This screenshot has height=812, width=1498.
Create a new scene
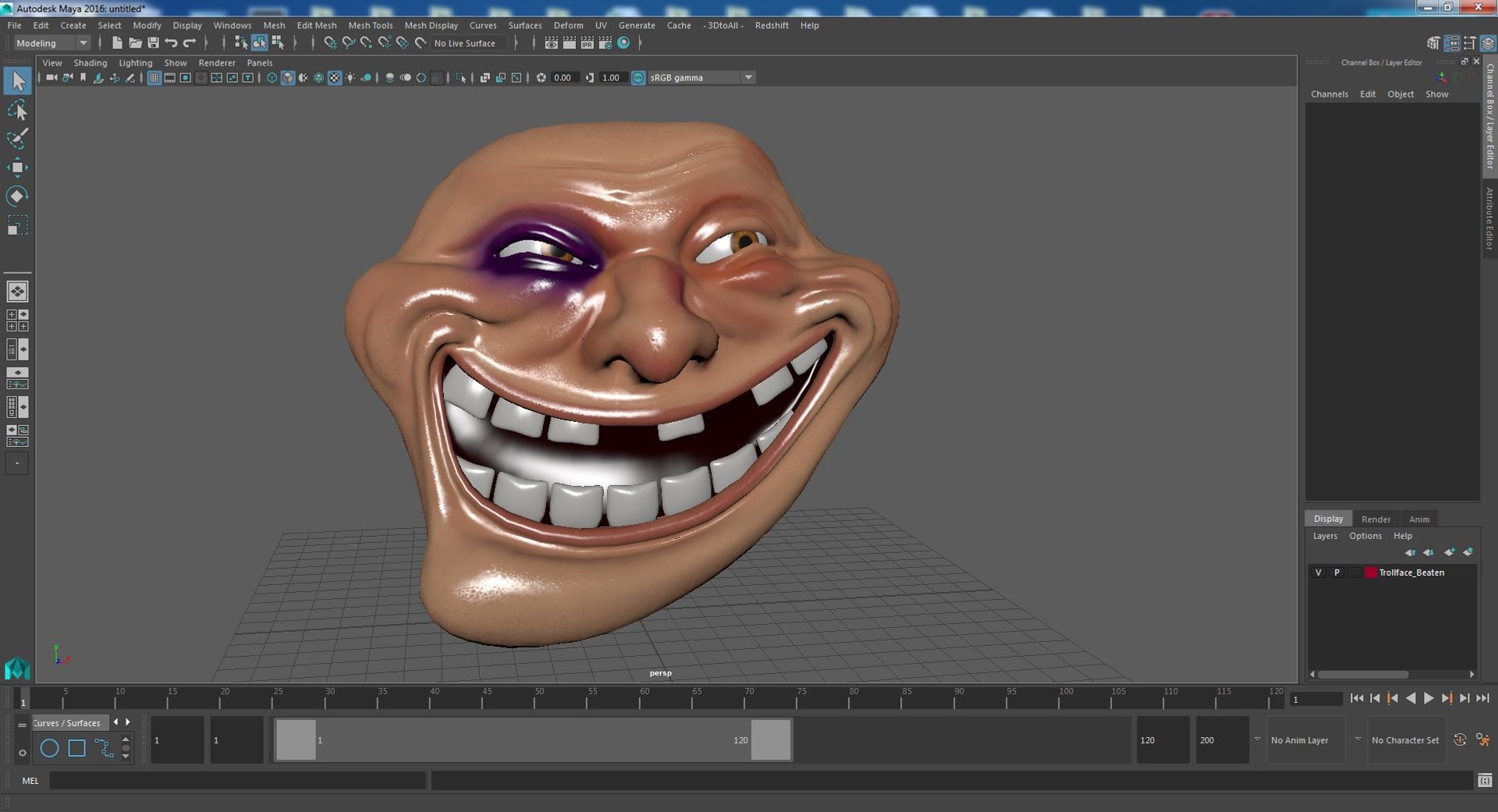click(x=117, y=43)
